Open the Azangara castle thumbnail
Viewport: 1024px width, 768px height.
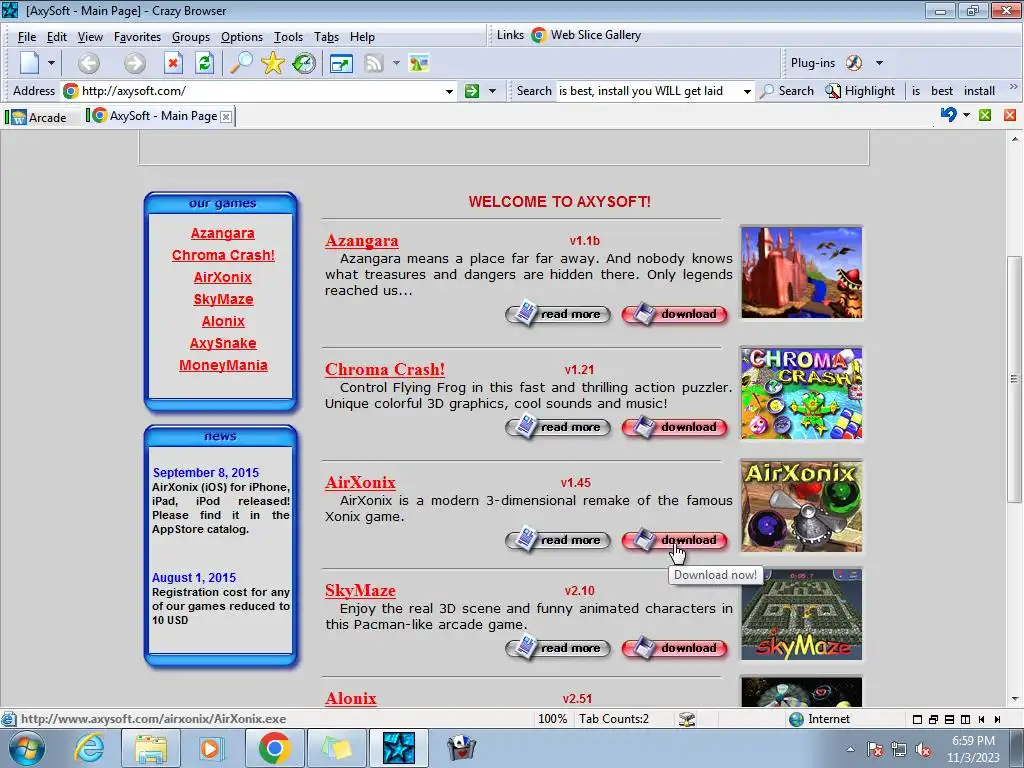(801, 272)
